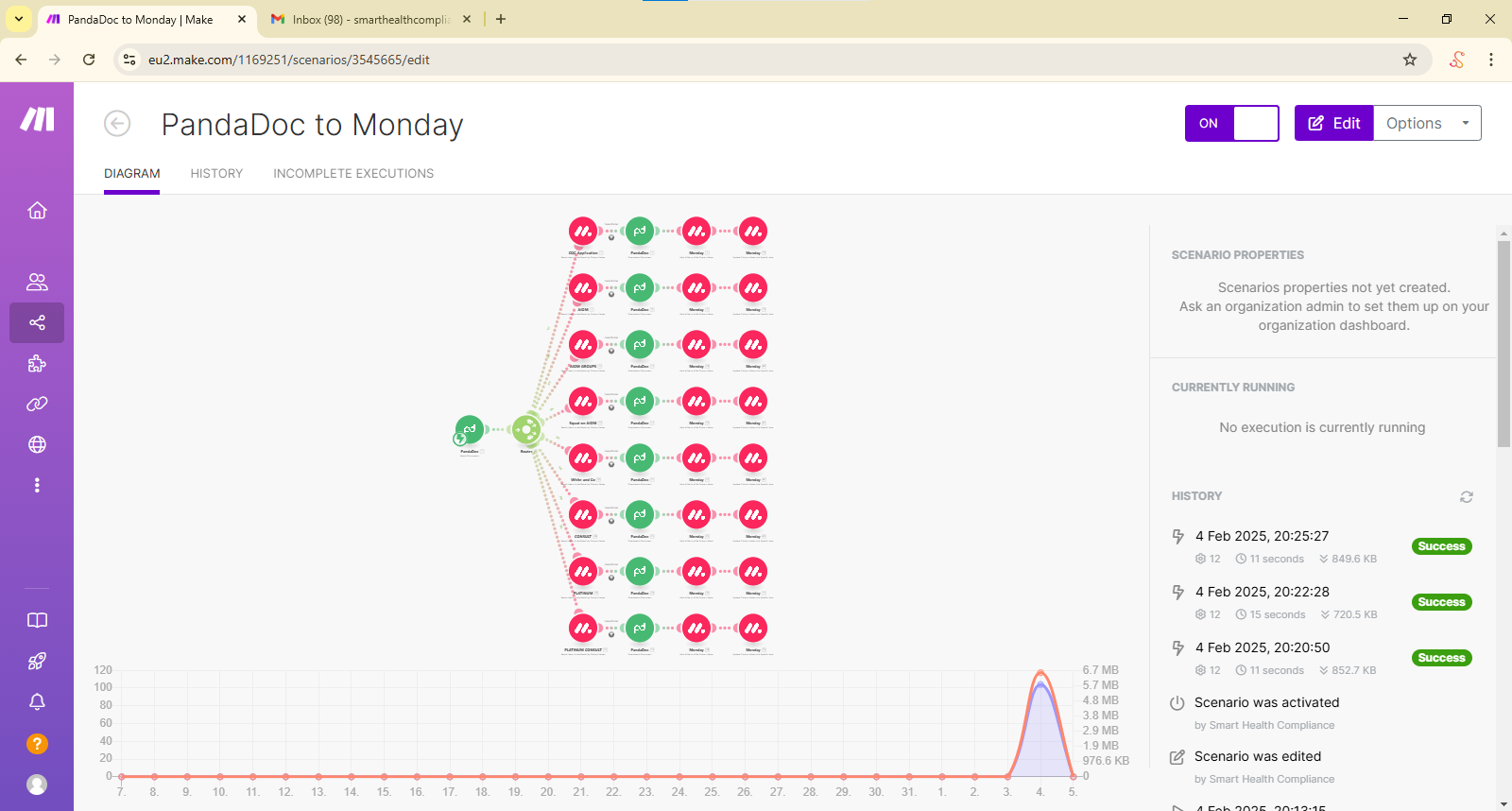Image resolution: width=1512 pixels, height=811 pixels.
Task: Open the 4 Feb 2025, 20:20:50 execution
Action: pos(1262,647)
